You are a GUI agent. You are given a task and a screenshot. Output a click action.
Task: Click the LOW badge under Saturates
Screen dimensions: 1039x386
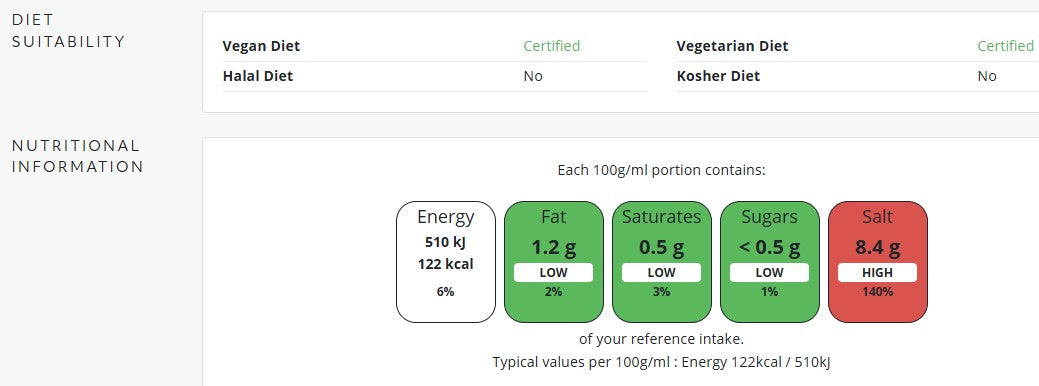click(x=661, y=273)
